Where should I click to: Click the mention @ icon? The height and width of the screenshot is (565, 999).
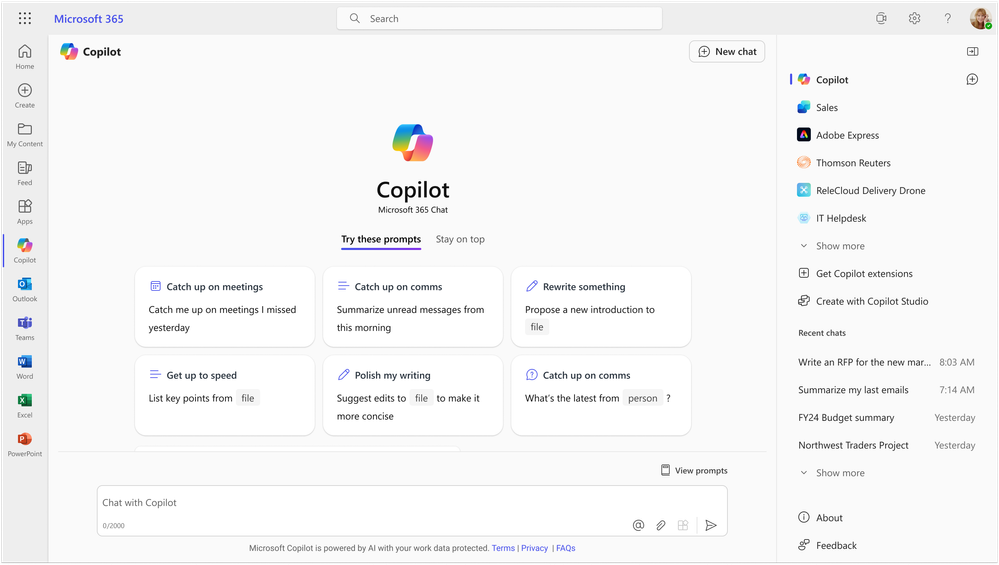pyautogui.click(x=638, y=525)
